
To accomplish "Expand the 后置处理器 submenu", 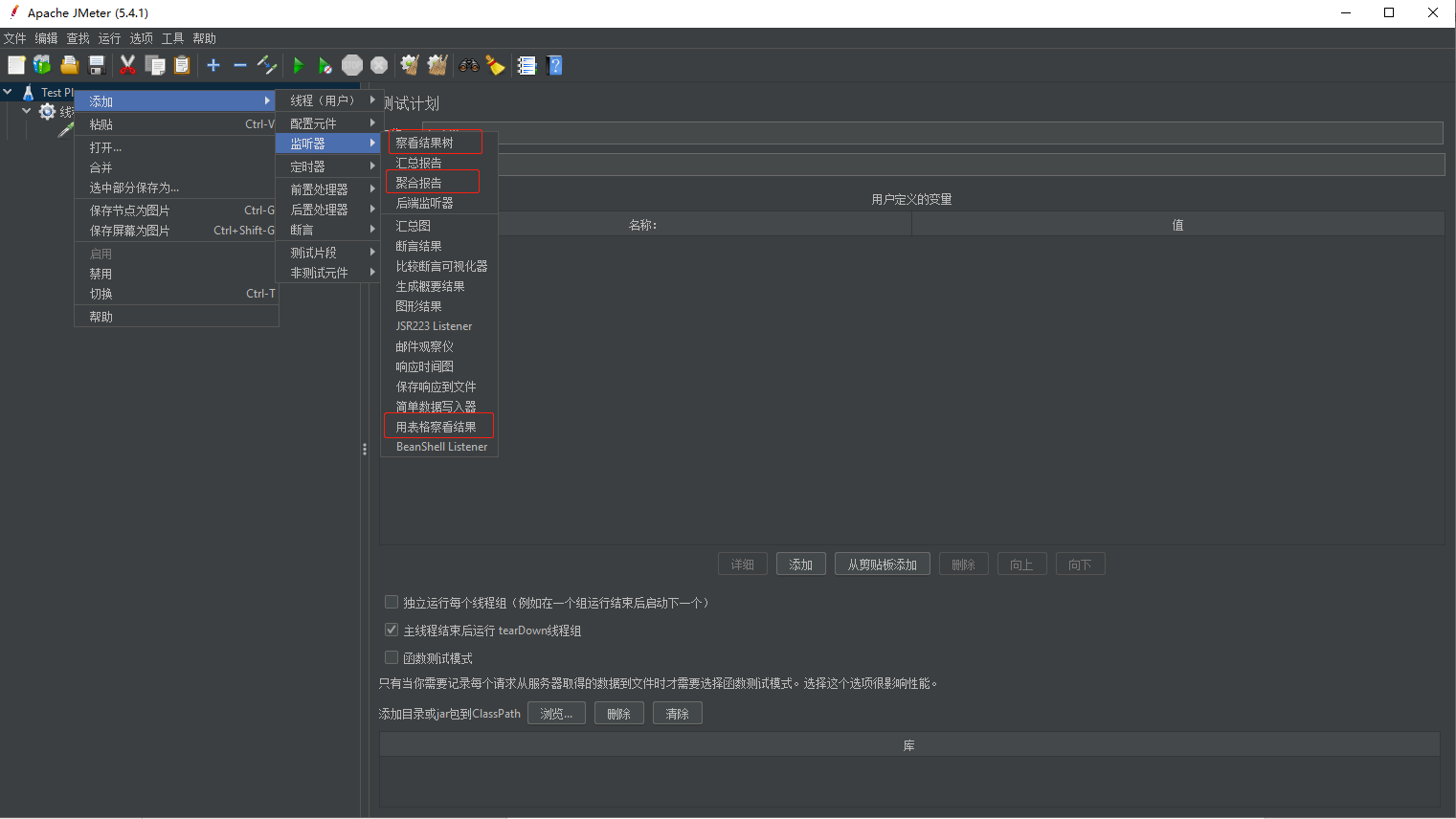I will click(x=328, y=210).
